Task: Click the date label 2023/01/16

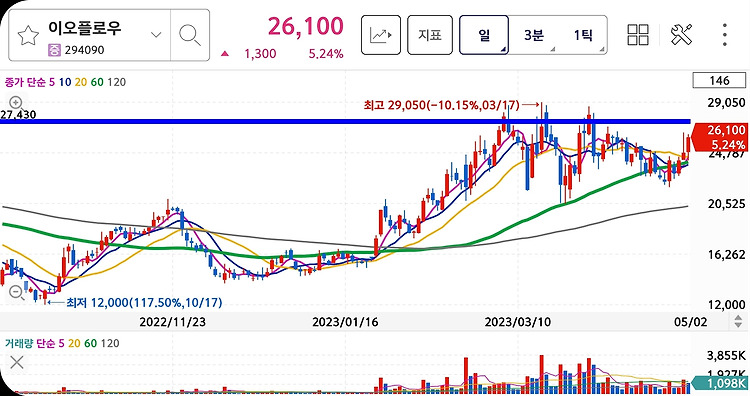Action: 345,322
